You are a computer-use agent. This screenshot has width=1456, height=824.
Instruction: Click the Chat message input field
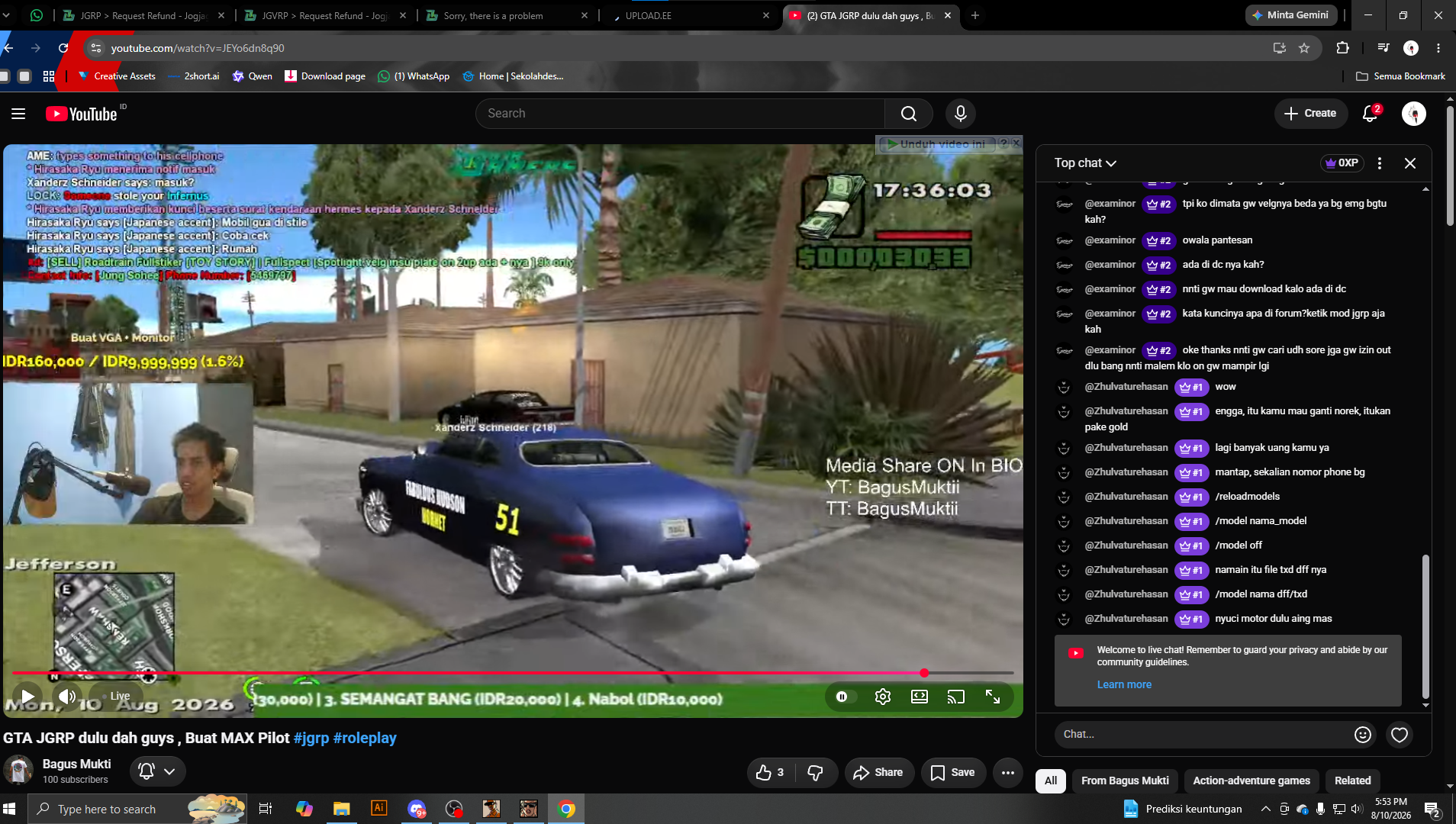coord(1202,734)
